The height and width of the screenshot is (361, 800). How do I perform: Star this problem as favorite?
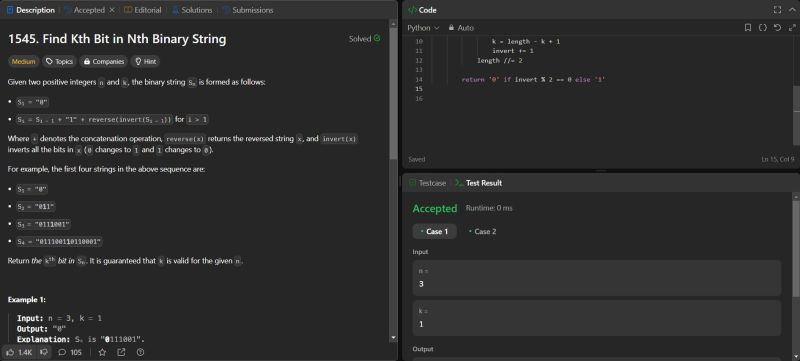tap(102, 352)
